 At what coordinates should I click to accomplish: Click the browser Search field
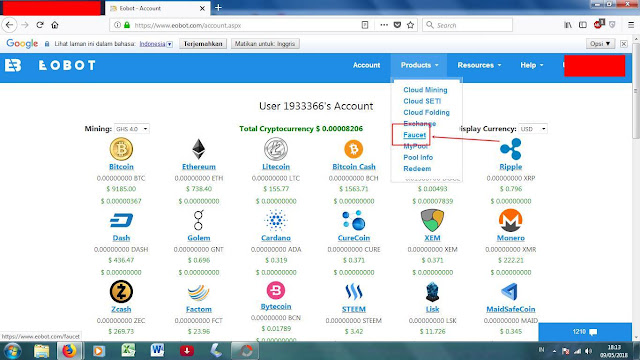[x=467, y=25]
